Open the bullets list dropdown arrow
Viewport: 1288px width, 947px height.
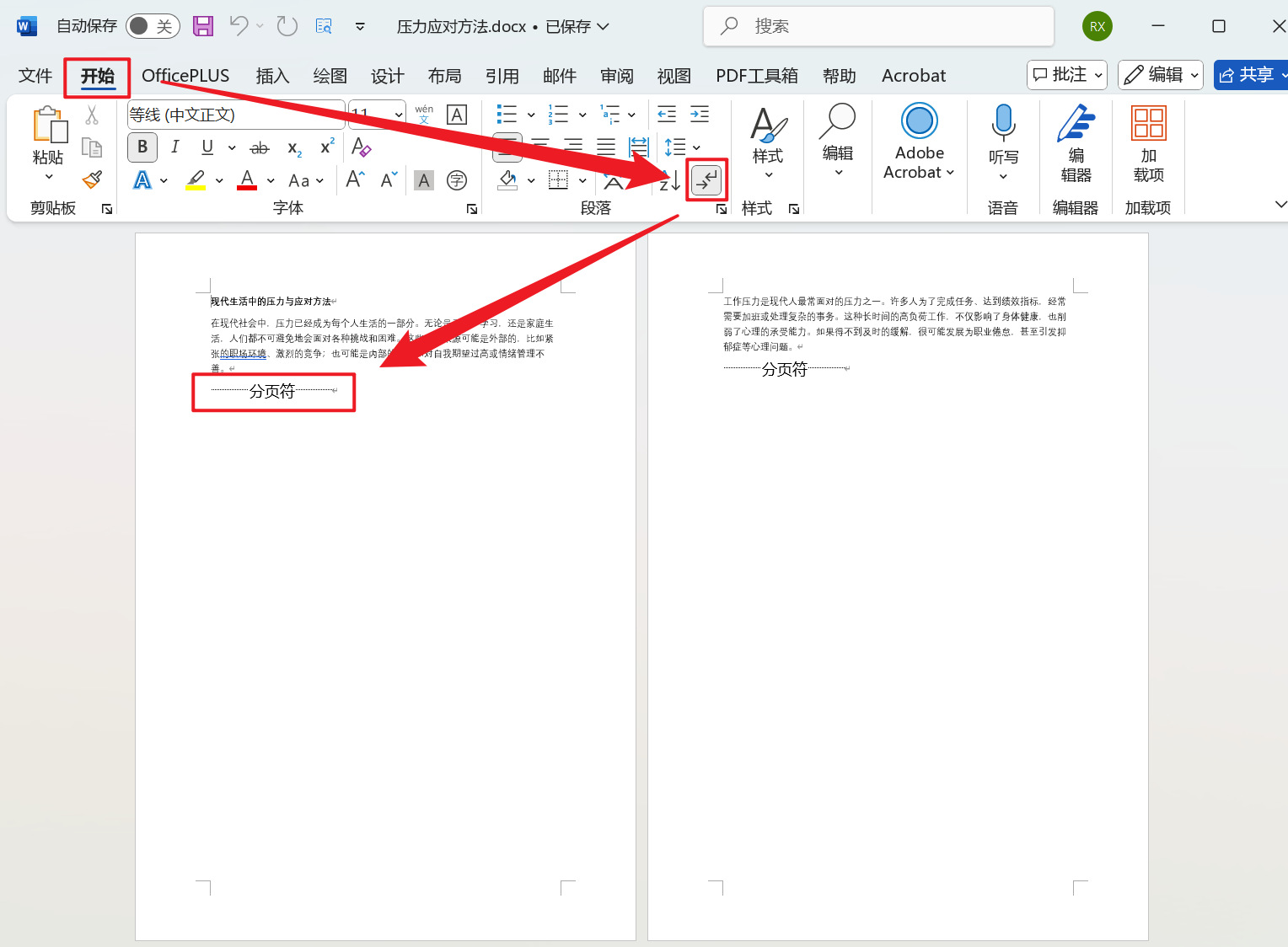pos(530,115)
